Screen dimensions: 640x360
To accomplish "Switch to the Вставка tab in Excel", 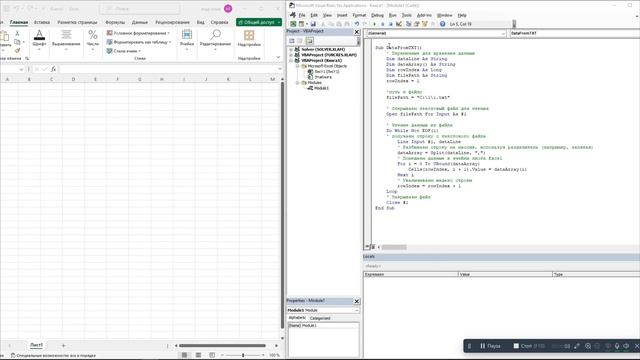I will 42,22.
